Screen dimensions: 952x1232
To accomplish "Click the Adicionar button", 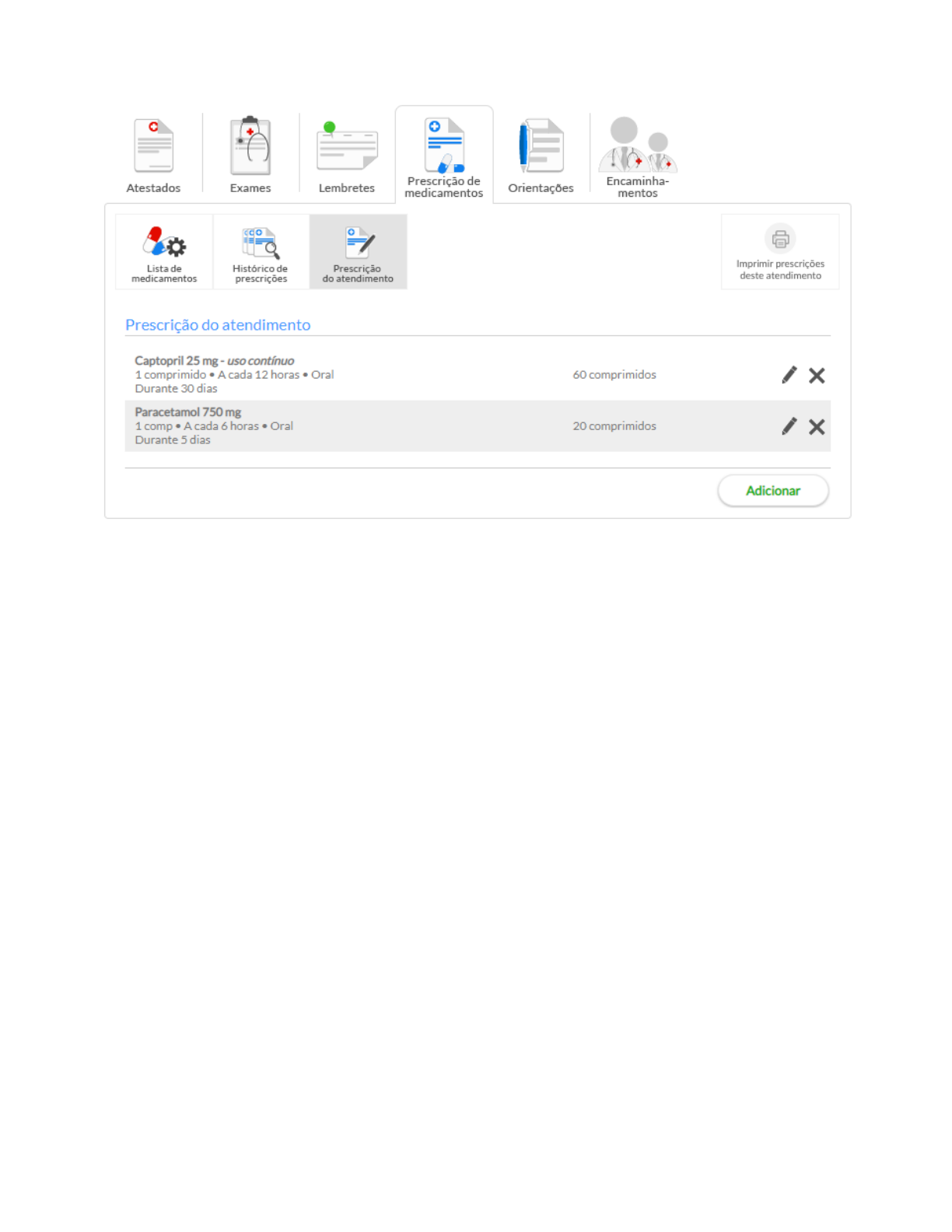I will tap(773, 491).
